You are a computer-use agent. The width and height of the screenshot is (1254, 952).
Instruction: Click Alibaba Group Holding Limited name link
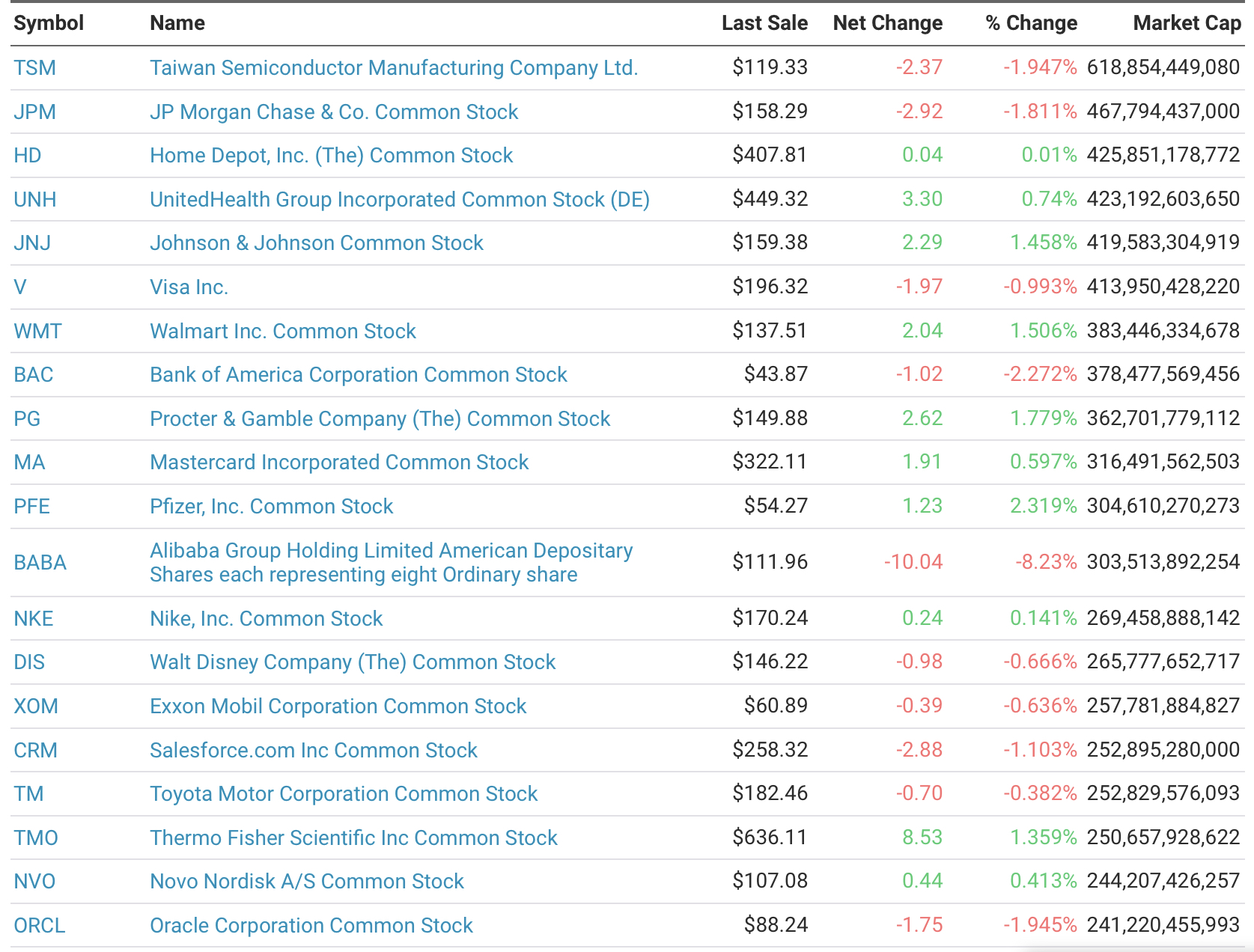pos(392,563)
